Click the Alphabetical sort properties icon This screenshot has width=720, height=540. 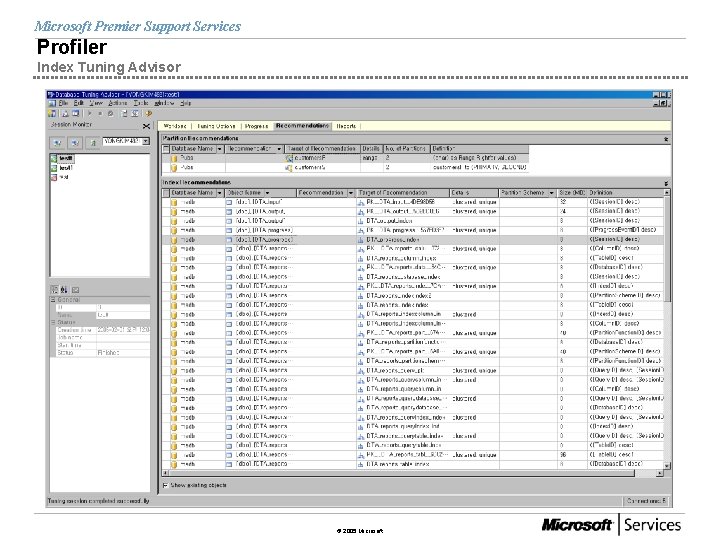(x=64, y=289)
